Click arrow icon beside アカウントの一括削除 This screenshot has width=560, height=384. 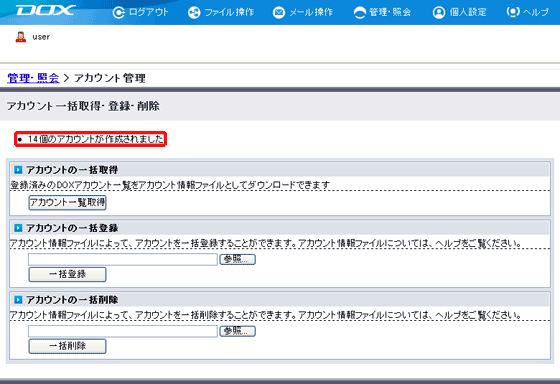(x=18, y=300)
